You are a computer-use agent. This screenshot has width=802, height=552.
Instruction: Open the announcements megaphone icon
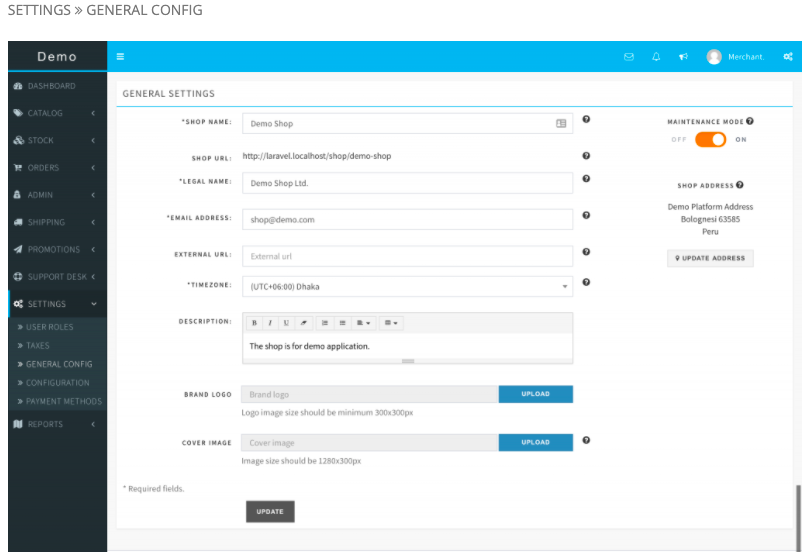pos(683,57)
